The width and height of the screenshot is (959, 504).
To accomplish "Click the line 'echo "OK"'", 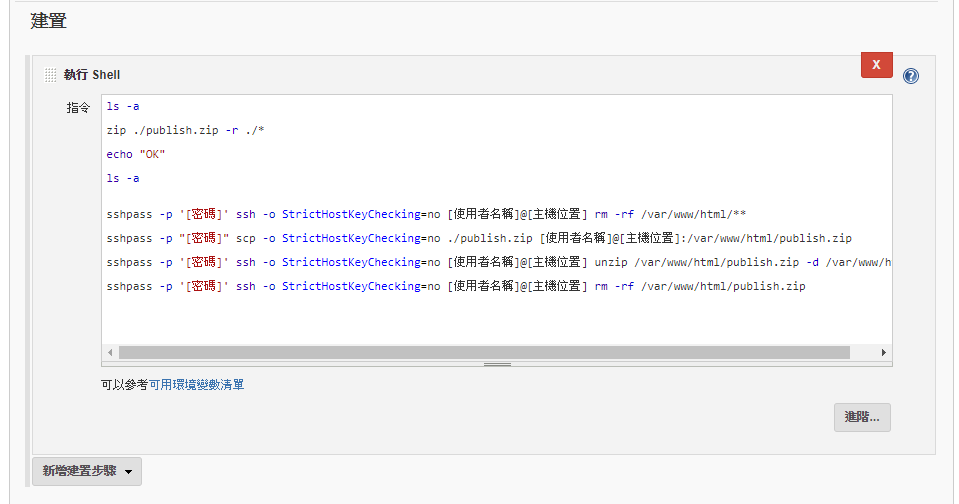I will tap(136, 154).
